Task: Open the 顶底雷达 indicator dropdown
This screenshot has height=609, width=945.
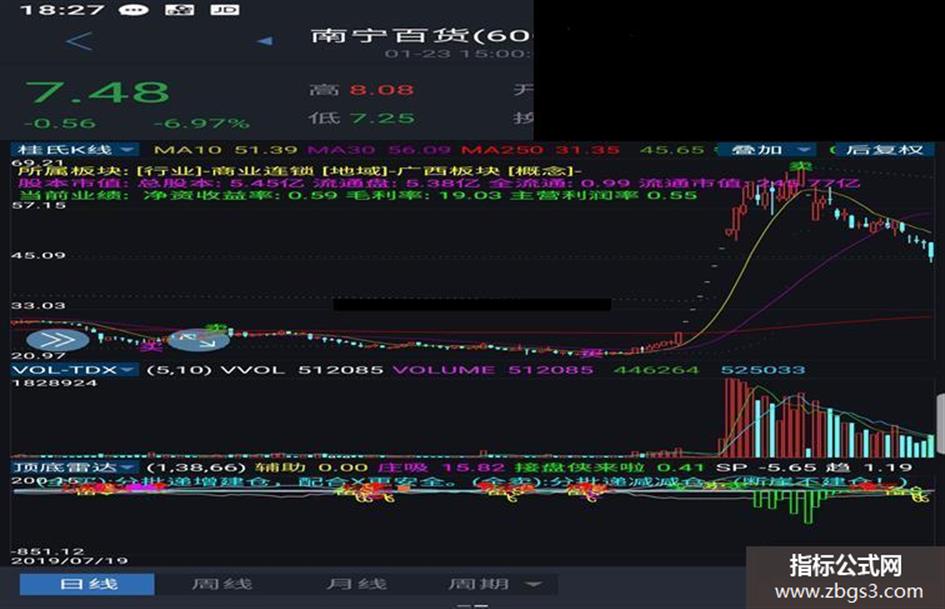Action: pos(75,467)
